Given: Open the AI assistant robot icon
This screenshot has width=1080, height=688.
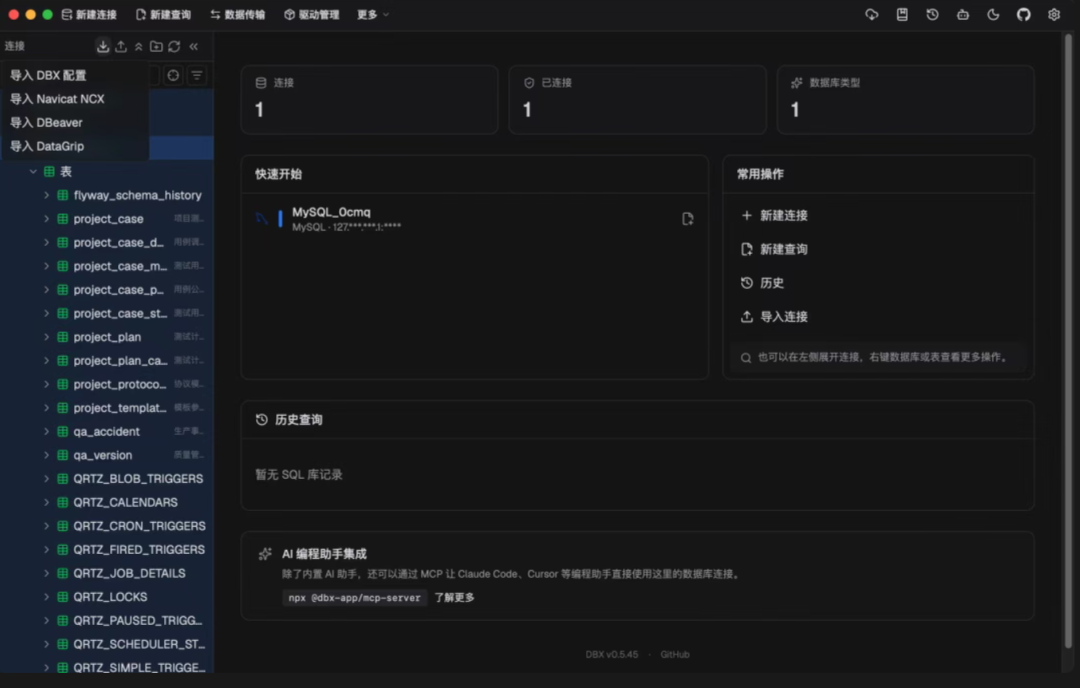Looking at the screenshot, I should (963, 14).
